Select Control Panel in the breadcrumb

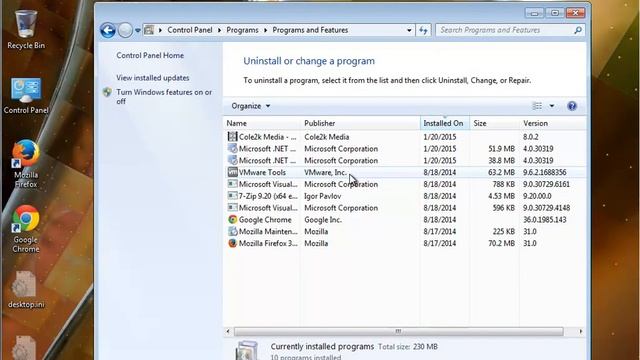(190, 30)
